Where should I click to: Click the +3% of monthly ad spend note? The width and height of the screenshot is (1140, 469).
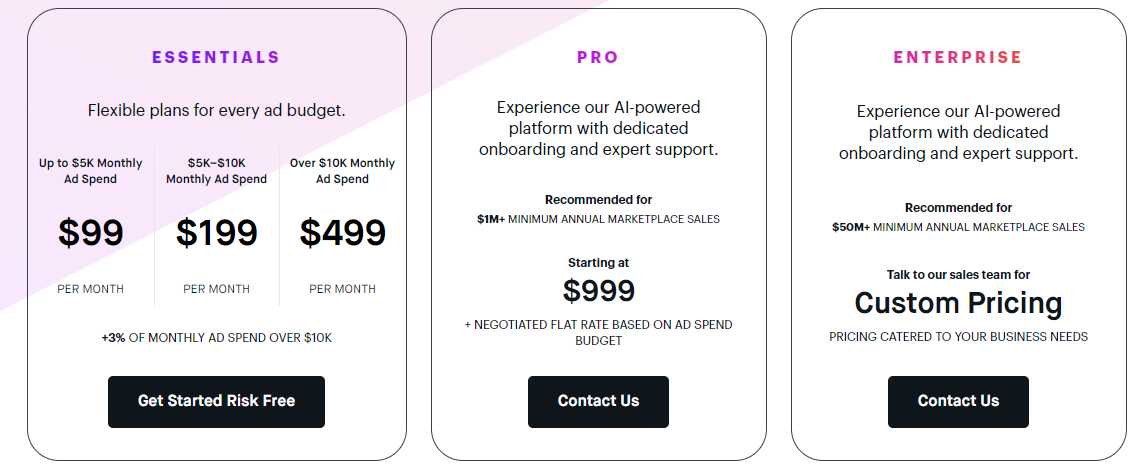tap(217, 338)
